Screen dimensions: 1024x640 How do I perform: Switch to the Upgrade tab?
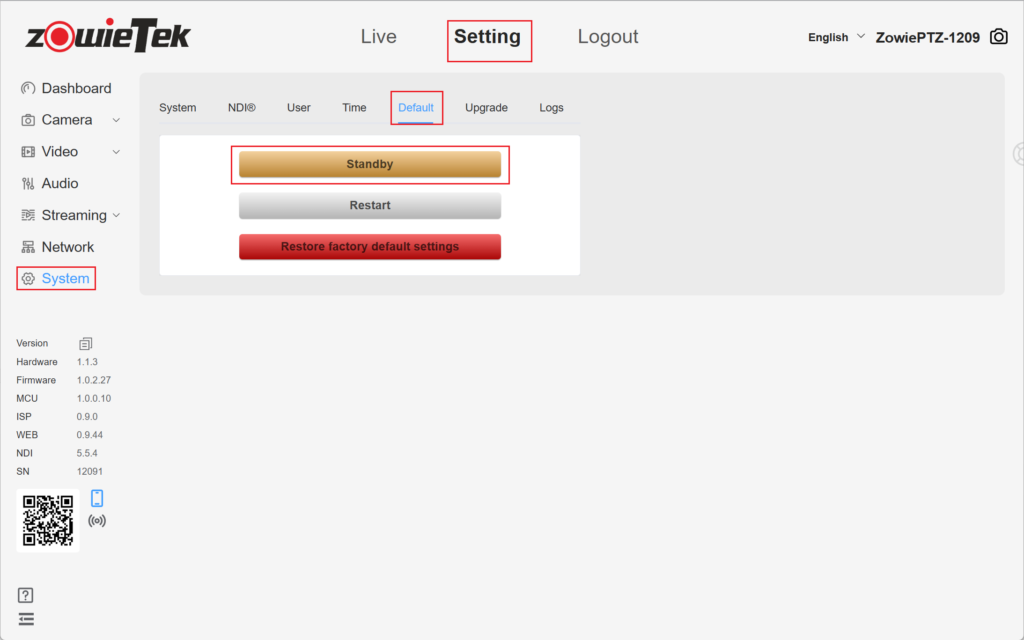click(x=486, y=107)
